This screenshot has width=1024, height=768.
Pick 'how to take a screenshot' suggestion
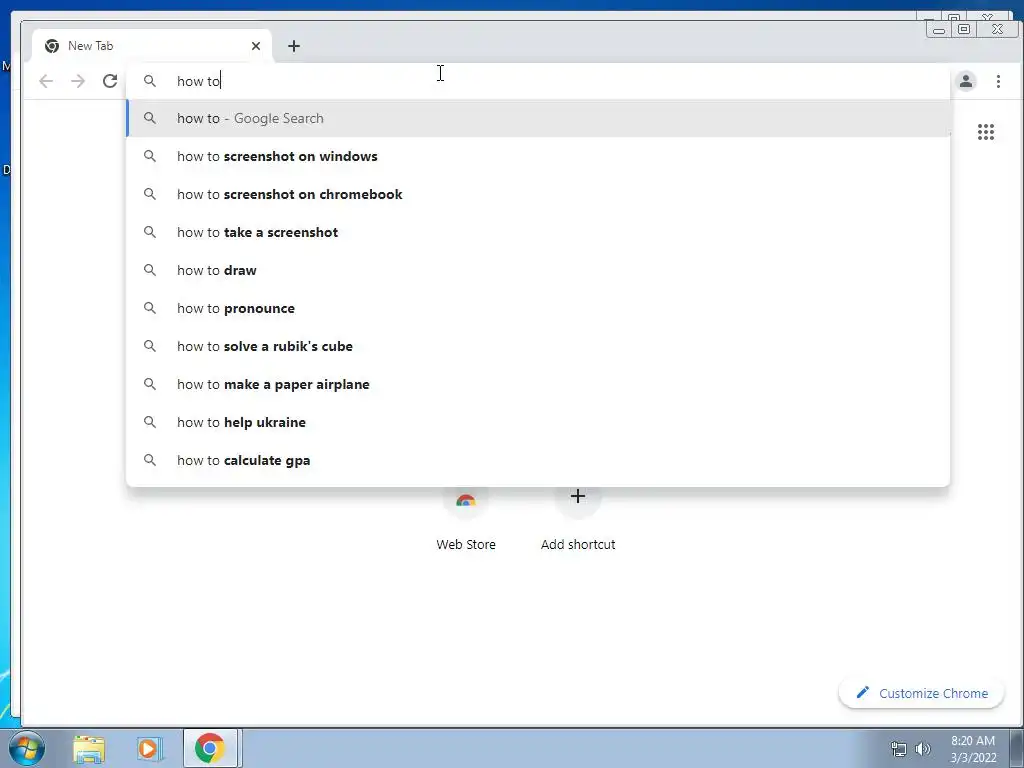(x=538, y=232)
